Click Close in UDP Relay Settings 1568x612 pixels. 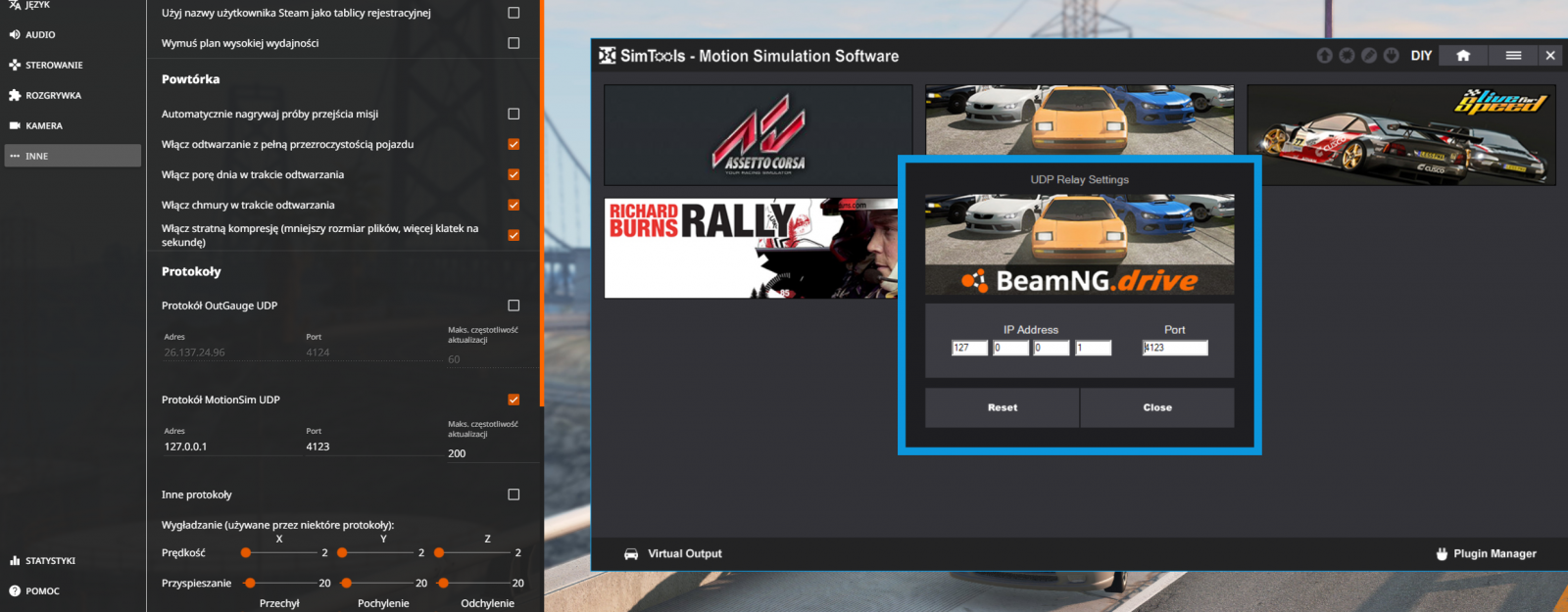pyautogui.click(x=1157, y=407)
